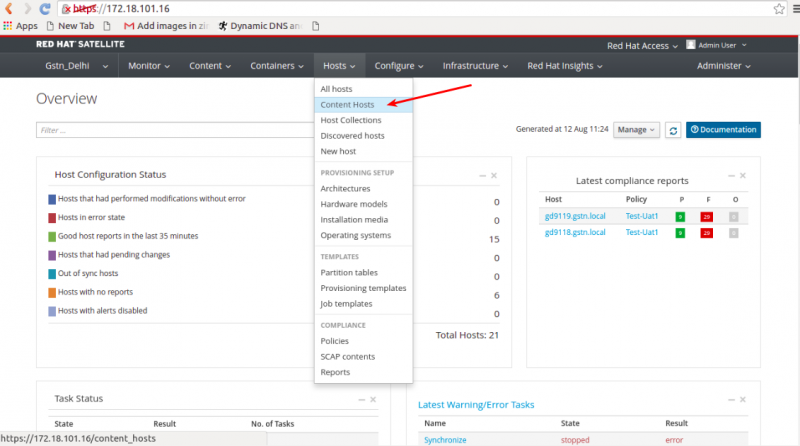Close the Task Status widget
Screen dimensions: 800x446
coord(373,400)
